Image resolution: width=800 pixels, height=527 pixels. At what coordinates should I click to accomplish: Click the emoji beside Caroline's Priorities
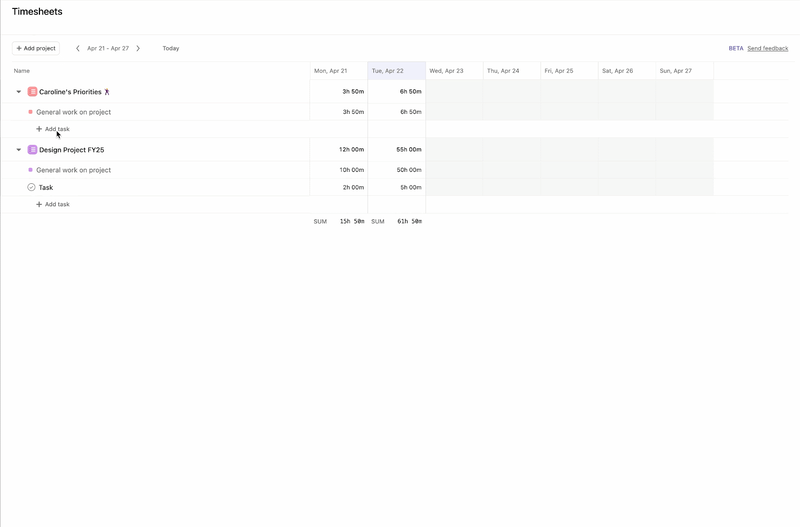pyautogui.click(x=107, y=92)
